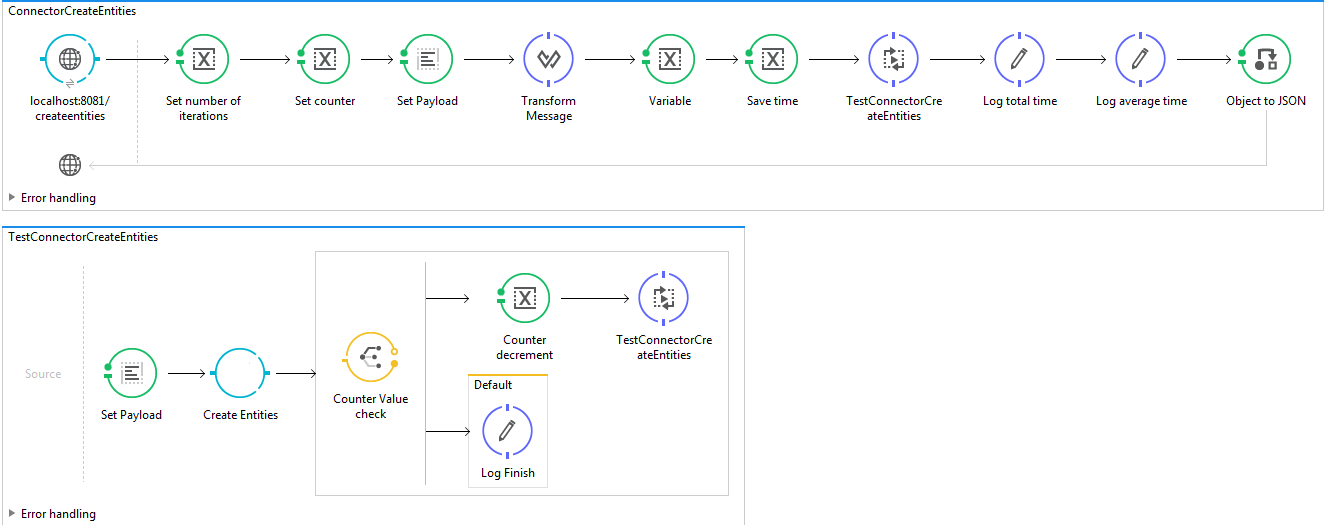Click the Default branch label in choice router

coord(493,385)
